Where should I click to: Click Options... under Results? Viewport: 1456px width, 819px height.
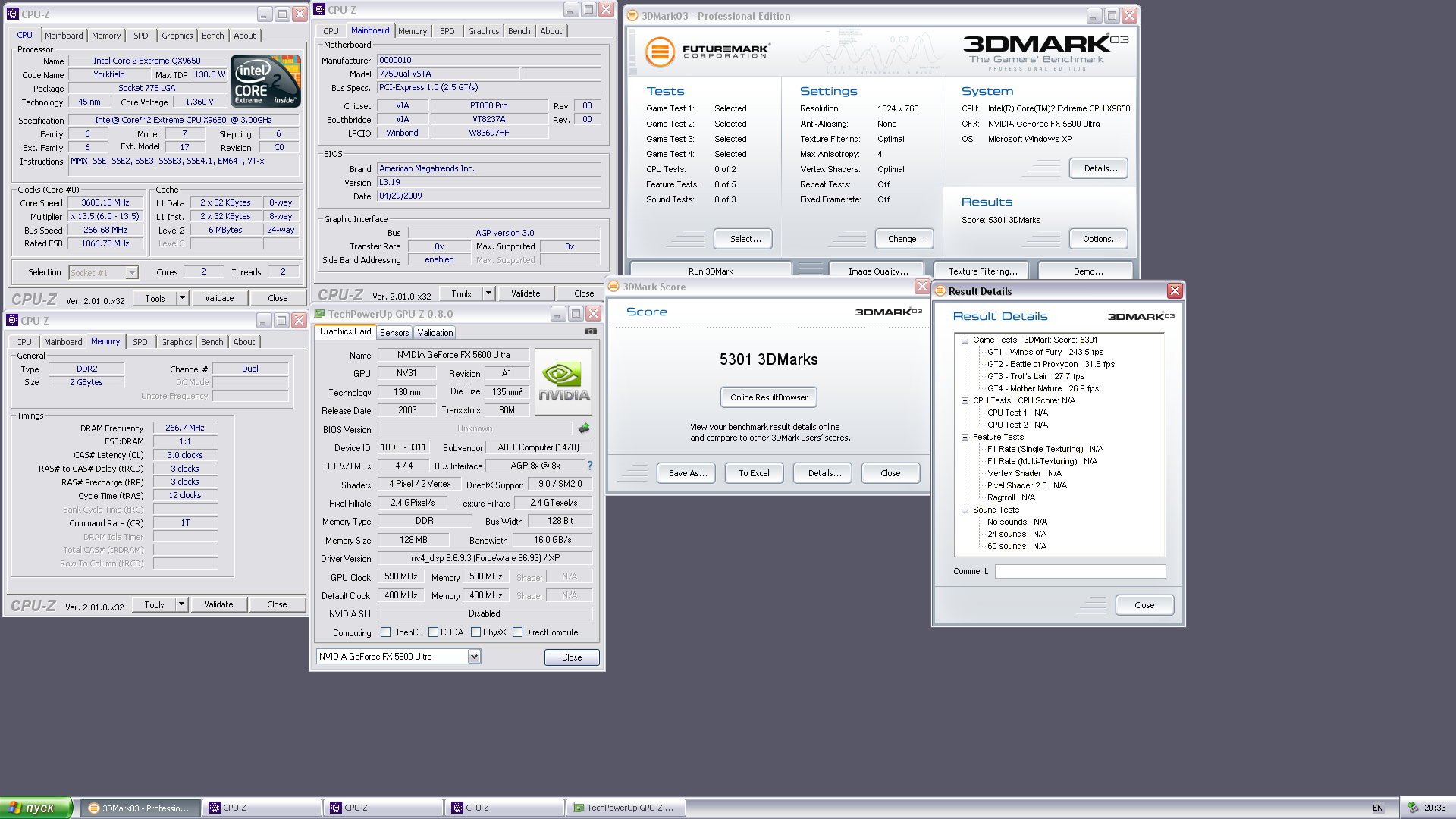1099,239
